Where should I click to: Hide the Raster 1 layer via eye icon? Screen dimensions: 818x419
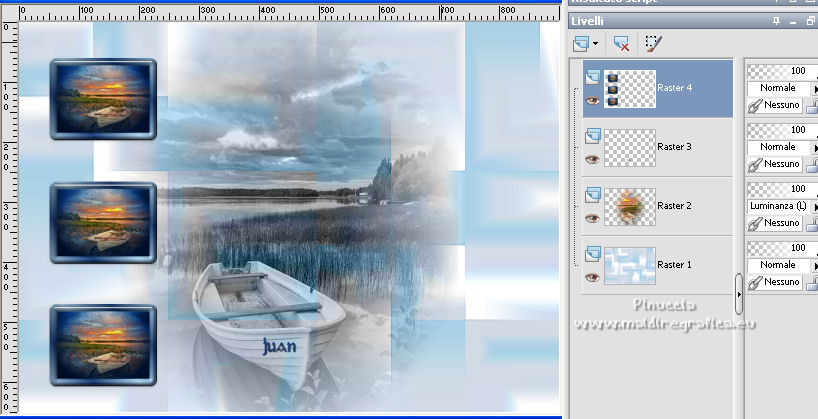(x=592, y=278)
